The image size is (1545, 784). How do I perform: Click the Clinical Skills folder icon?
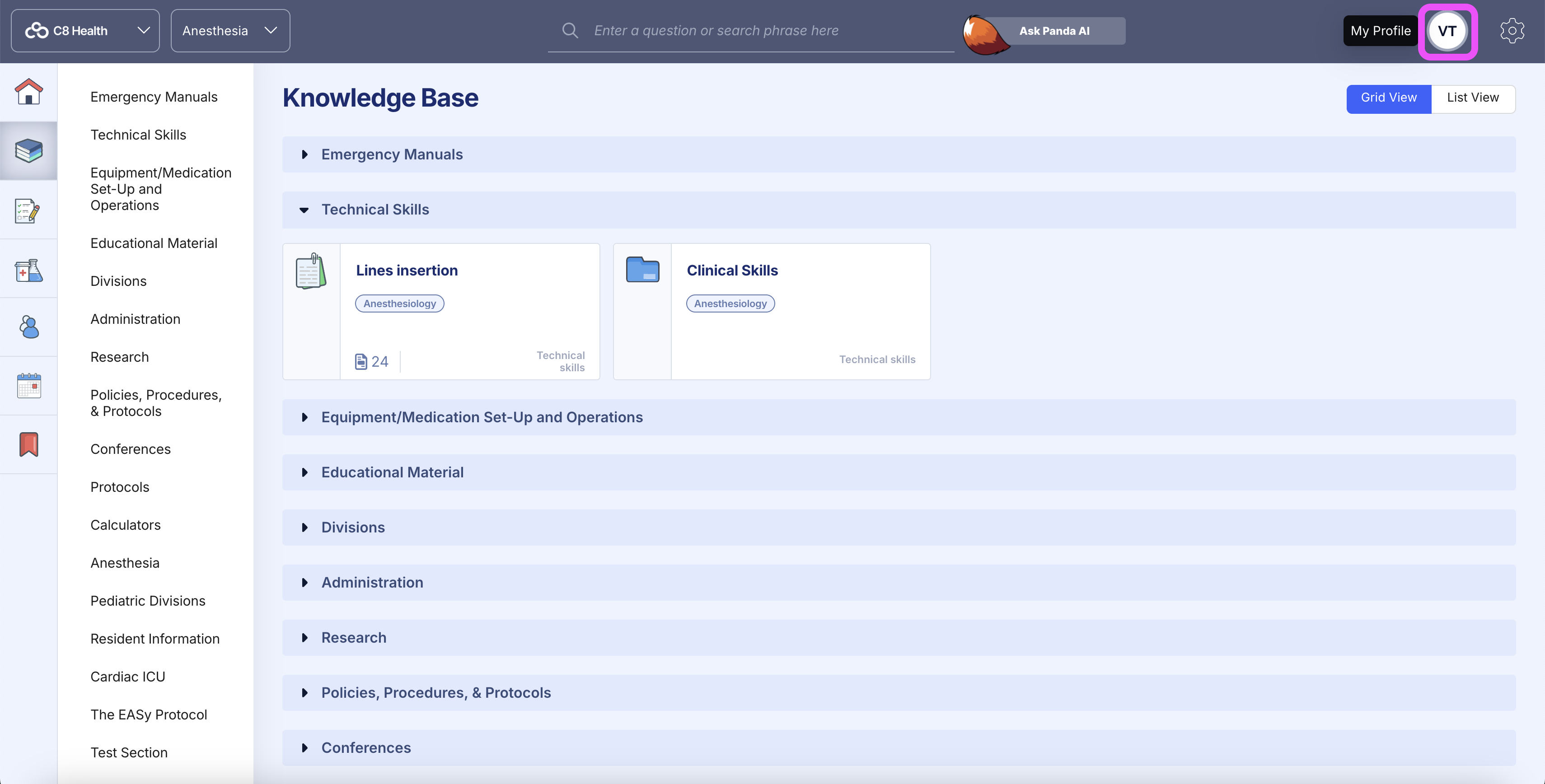point(642,269)
